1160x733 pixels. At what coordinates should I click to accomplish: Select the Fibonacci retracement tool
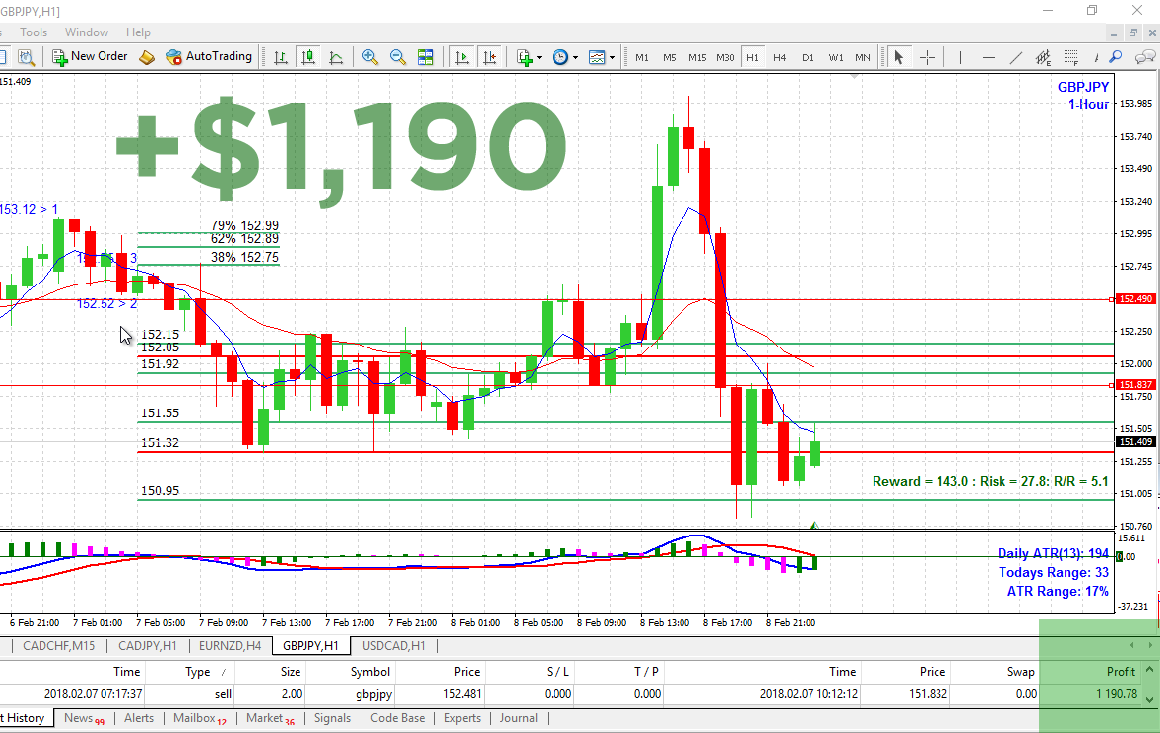tap(1070, 57)
